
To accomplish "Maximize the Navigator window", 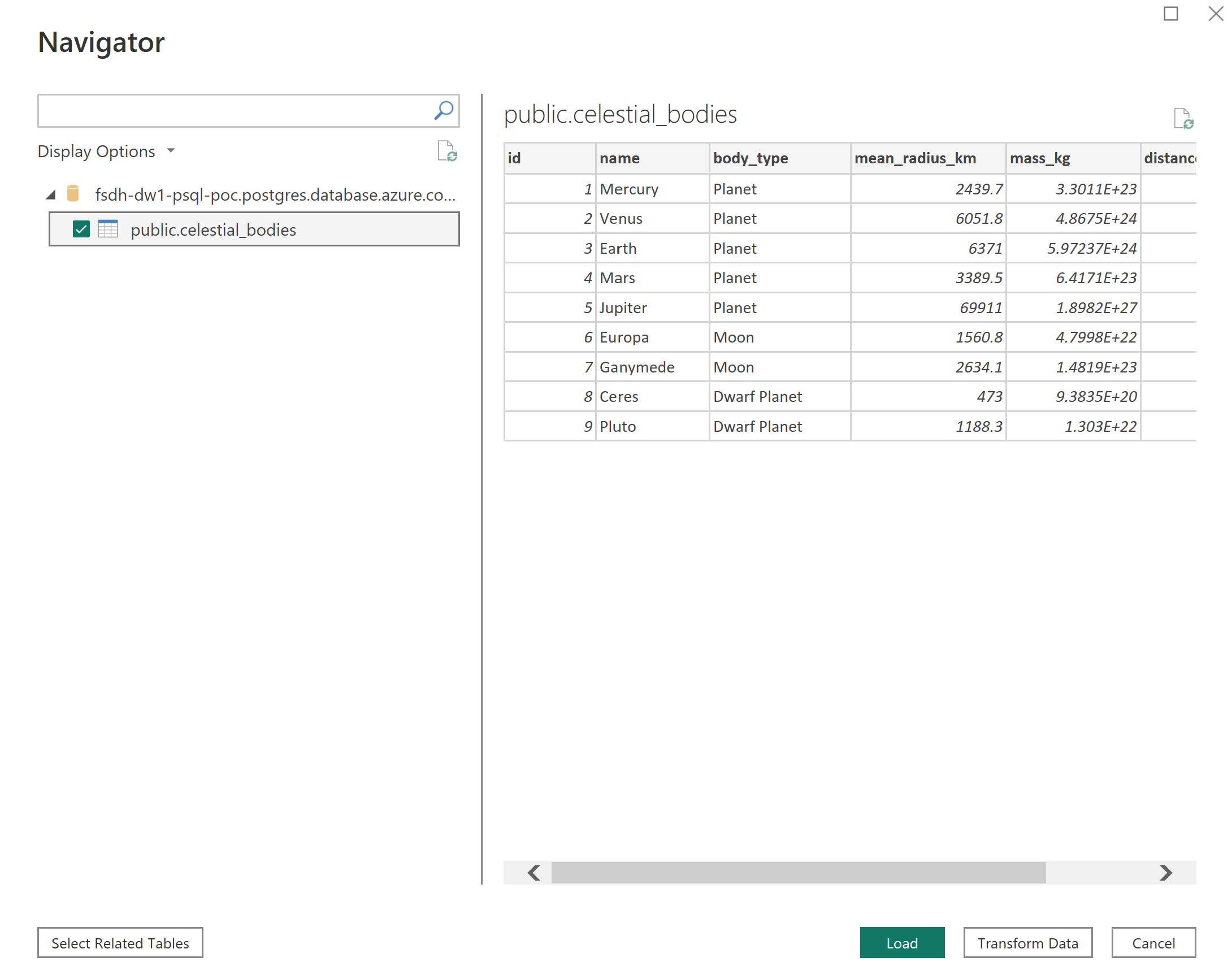I will (x=1170, y=13).
